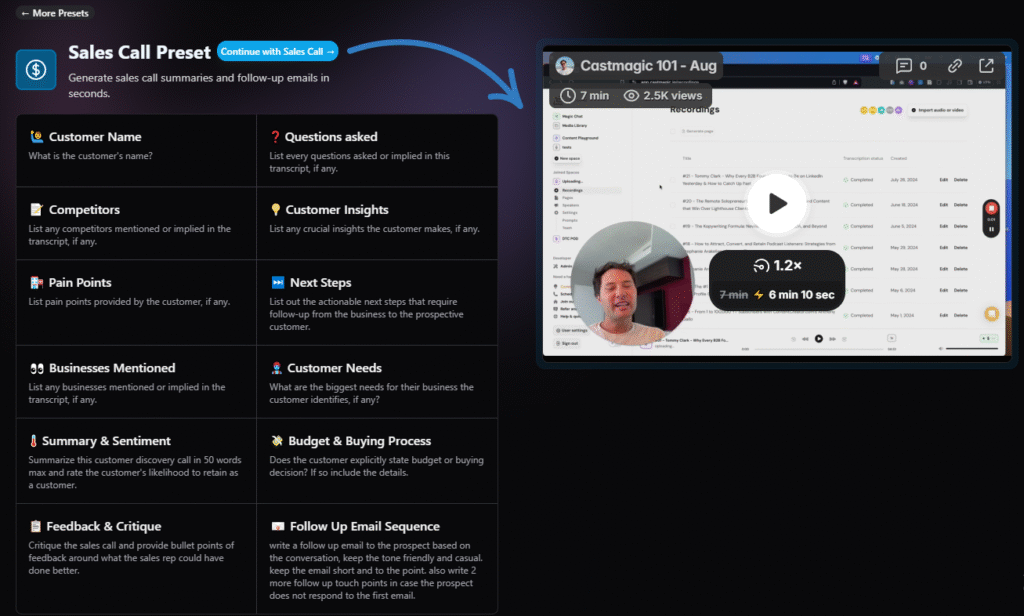Viewport: 1024px width, 616px height.
Task: Play the Castmagic 101 video
Action: point(777,203)
